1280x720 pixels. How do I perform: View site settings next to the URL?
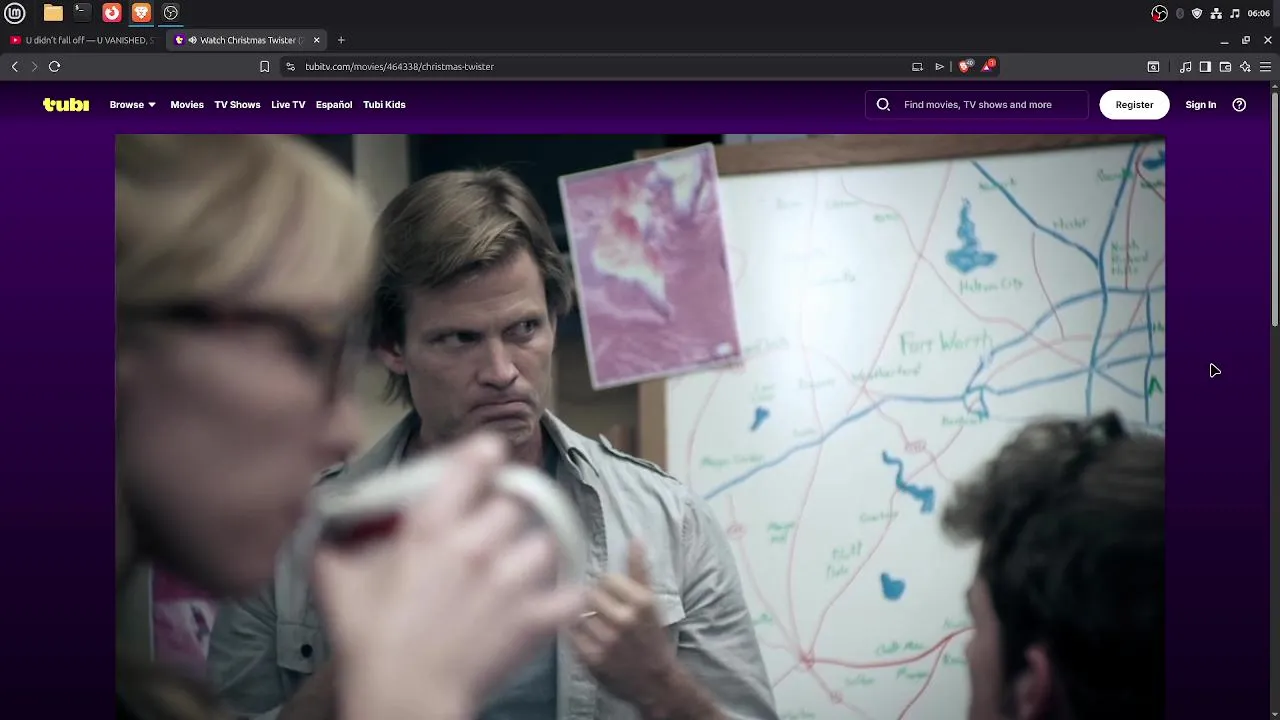click(x=290, y=66)
